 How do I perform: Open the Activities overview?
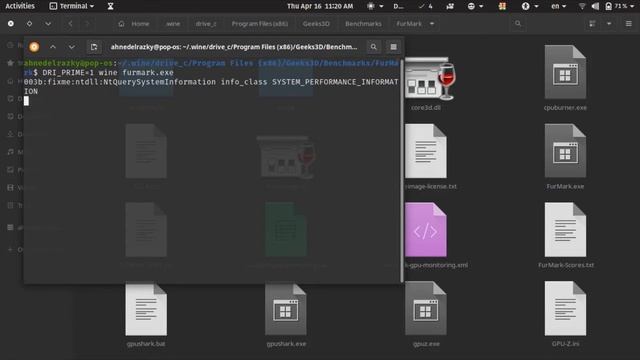pyautogui.click(x=20, y=6)
